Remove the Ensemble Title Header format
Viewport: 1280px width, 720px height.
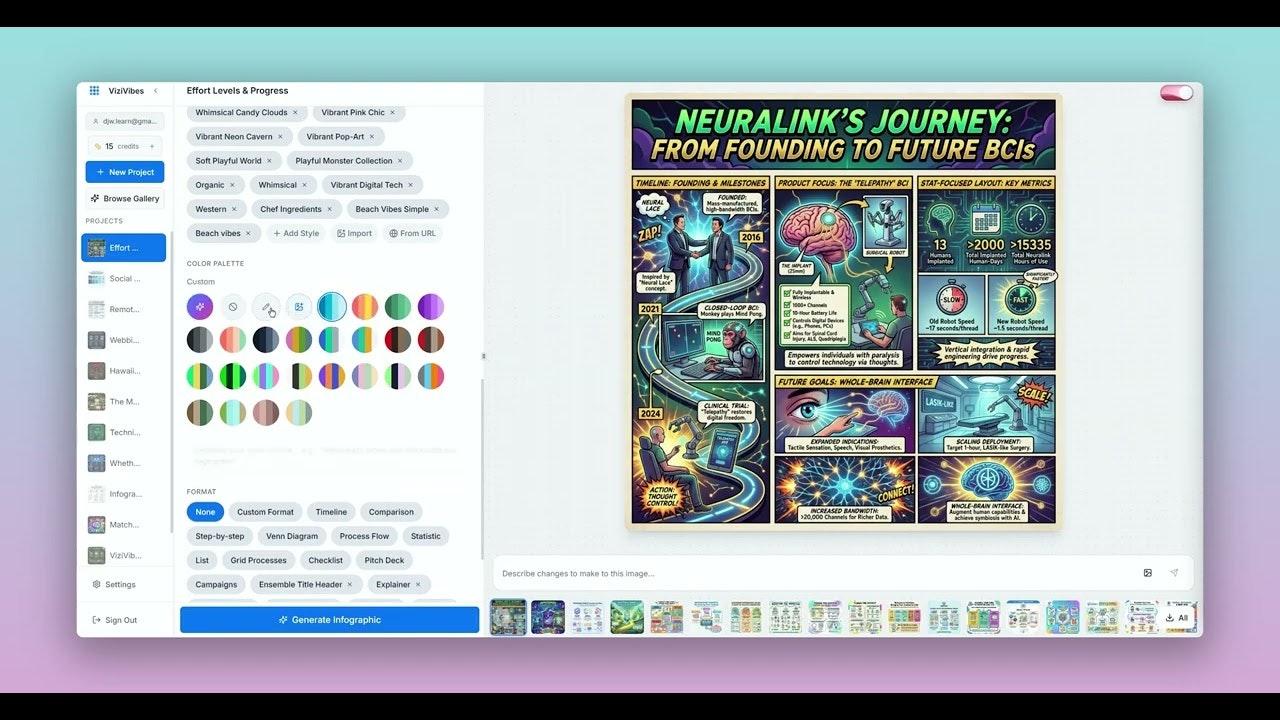point(352,584)
